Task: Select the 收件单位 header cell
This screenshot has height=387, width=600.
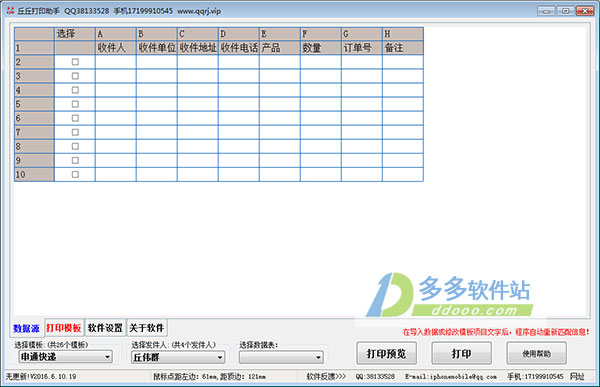Action: [157, 48]
